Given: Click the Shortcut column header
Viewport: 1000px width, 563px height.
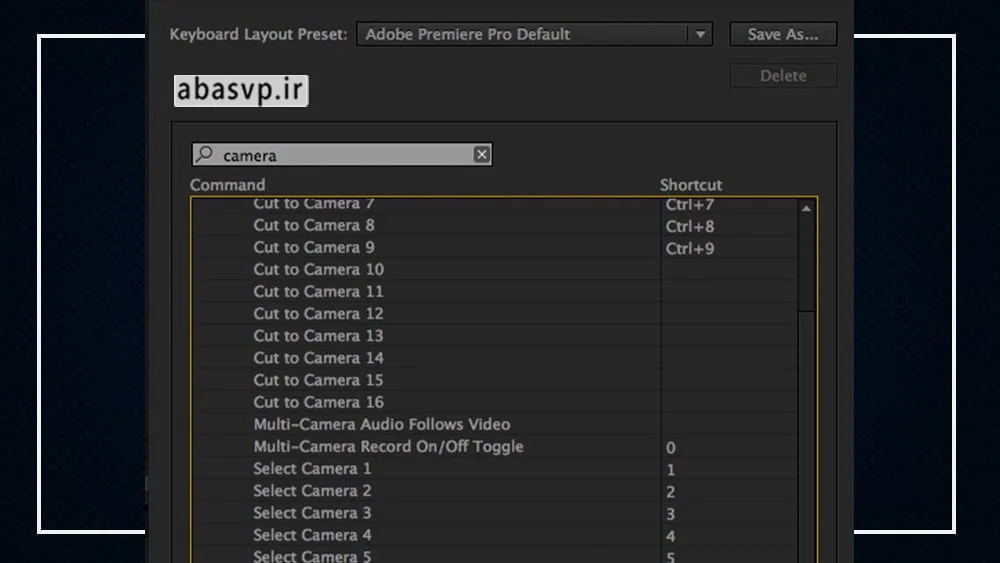Looking at the screenshot, I should coord(691,185).
